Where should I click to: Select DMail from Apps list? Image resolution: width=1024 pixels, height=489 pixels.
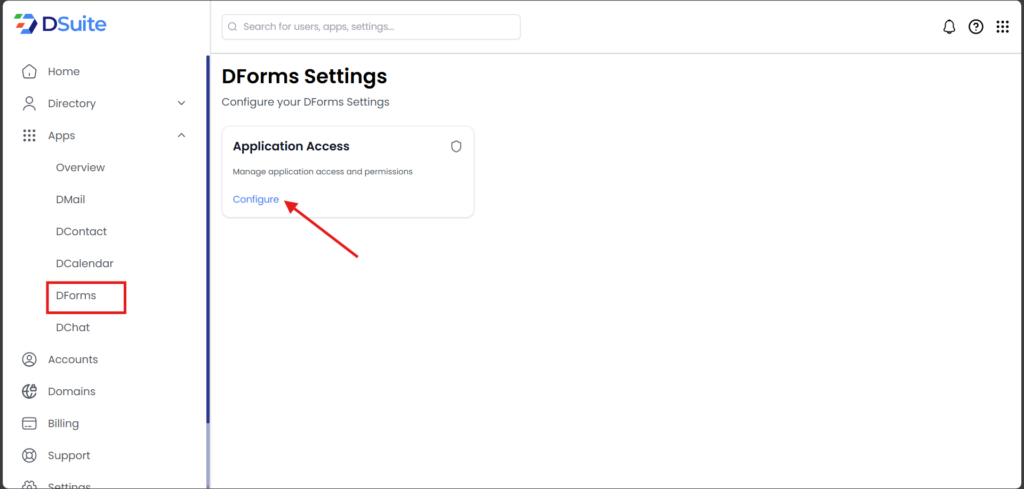pyautogui.click(x=70, y=200)
